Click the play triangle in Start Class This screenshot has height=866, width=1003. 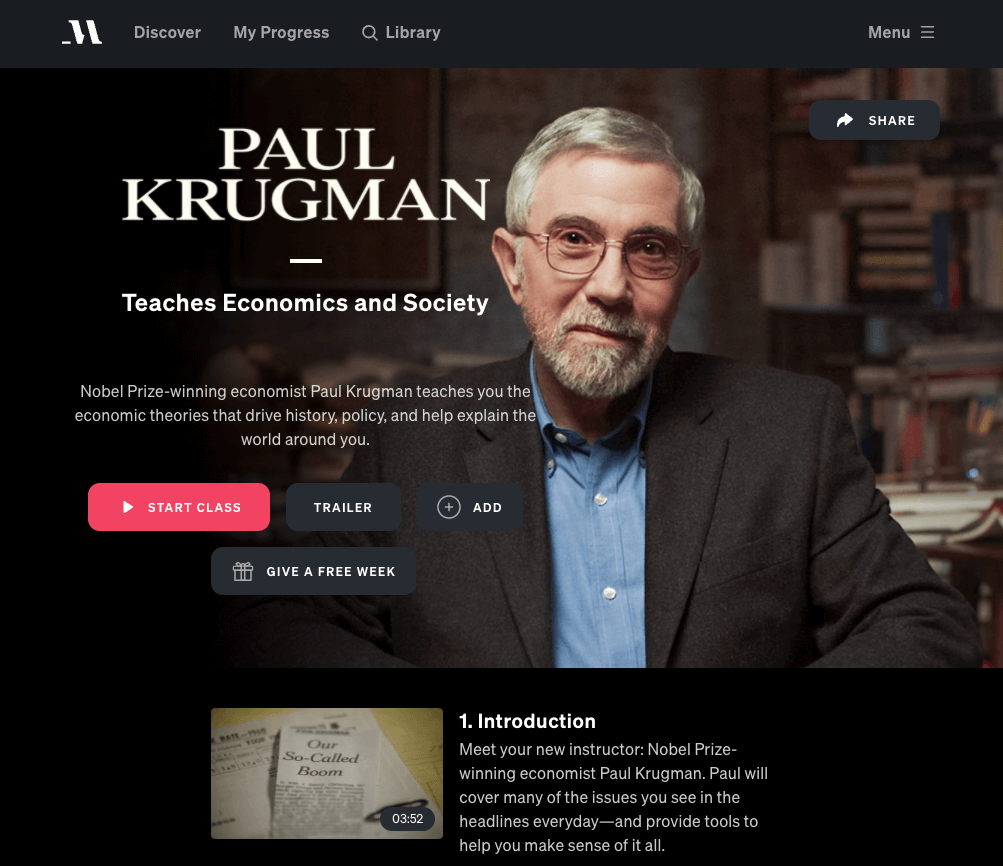coord(128,507)
